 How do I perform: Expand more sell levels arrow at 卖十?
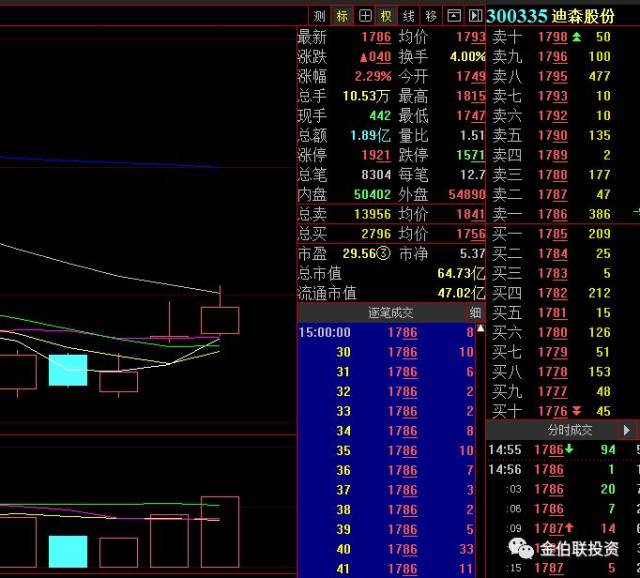[x=576, y=37]
